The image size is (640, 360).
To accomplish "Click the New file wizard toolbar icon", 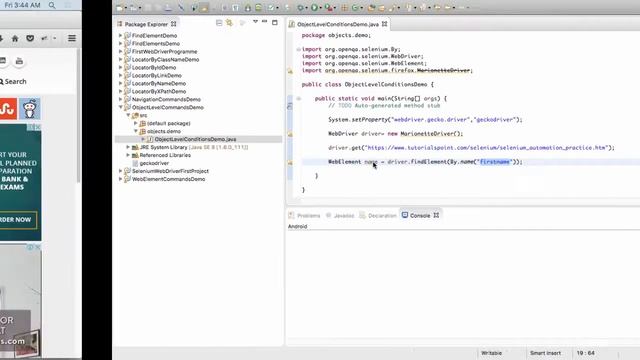I will 120,7.
